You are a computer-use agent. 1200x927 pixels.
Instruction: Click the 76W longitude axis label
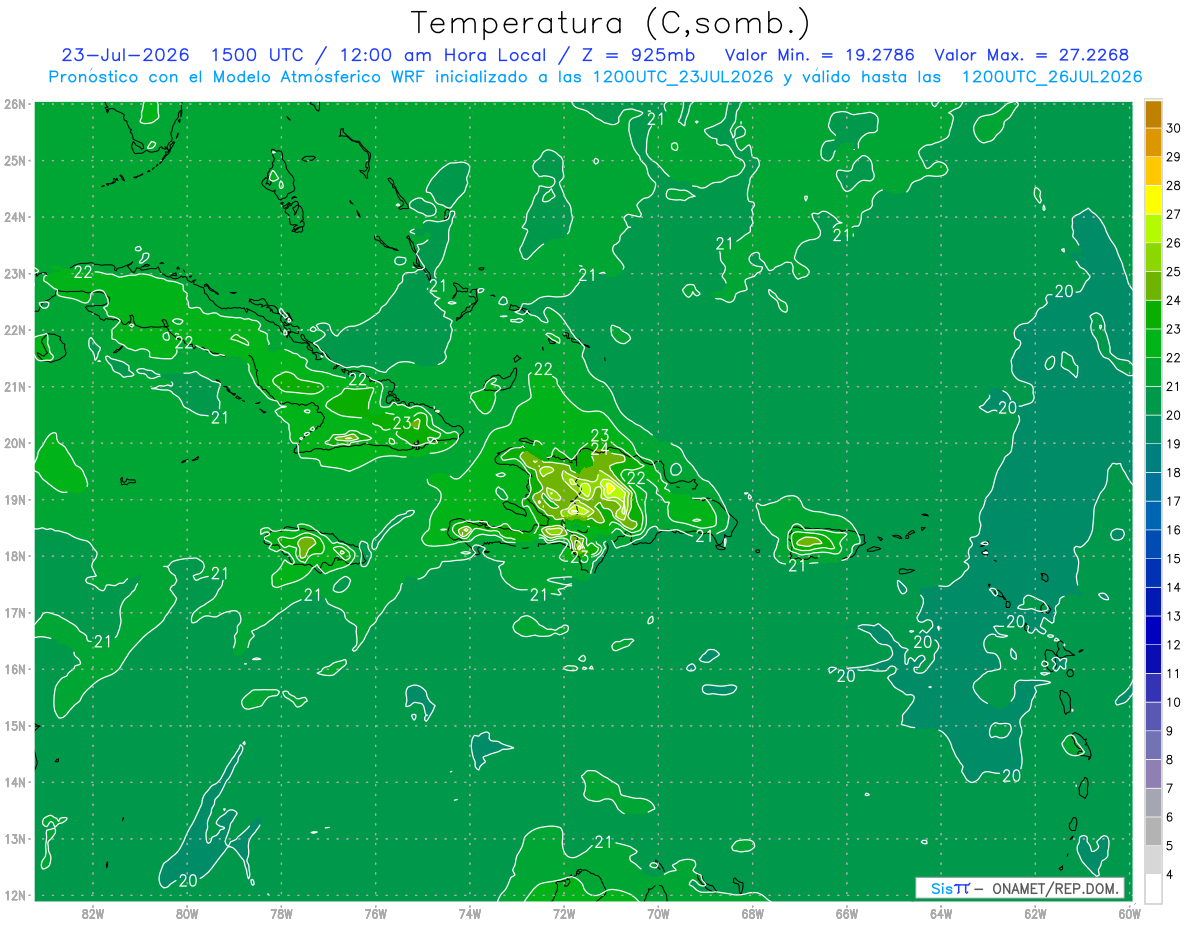point(375,913)
